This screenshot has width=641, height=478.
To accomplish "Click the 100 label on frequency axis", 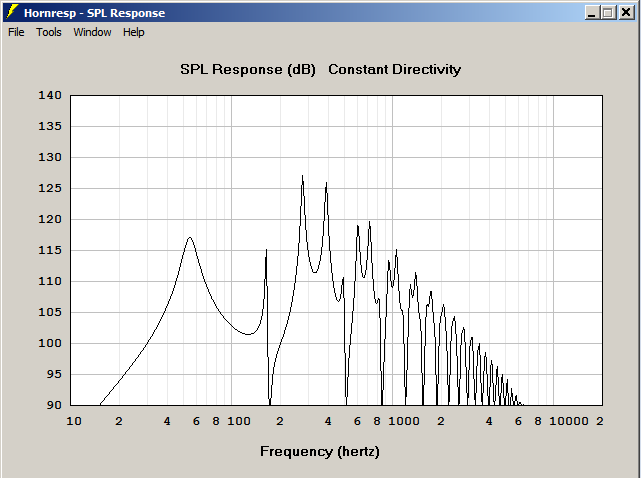I will click(238, 421).
